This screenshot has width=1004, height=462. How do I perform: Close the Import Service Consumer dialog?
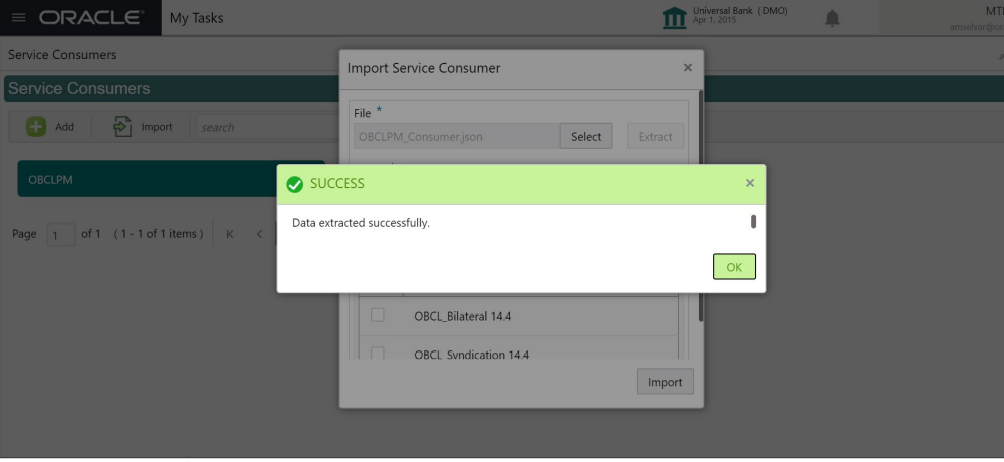point(688,68)
